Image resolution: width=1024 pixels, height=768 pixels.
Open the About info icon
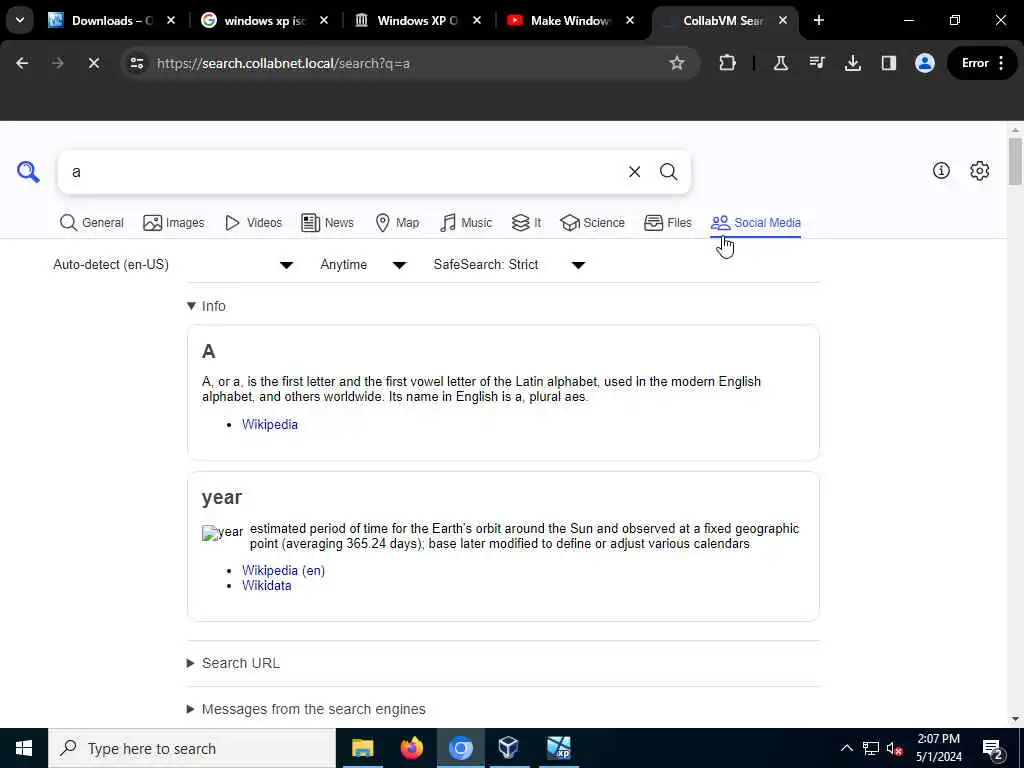click(x=941, y=171)
